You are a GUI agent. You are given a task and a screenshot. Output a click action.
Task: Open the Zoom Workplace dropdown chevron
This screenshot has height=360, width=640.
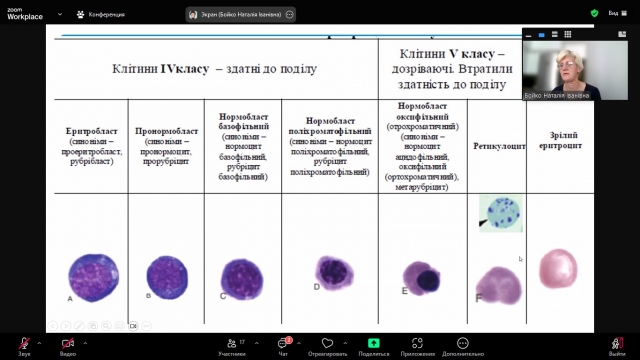pos(60,14)
